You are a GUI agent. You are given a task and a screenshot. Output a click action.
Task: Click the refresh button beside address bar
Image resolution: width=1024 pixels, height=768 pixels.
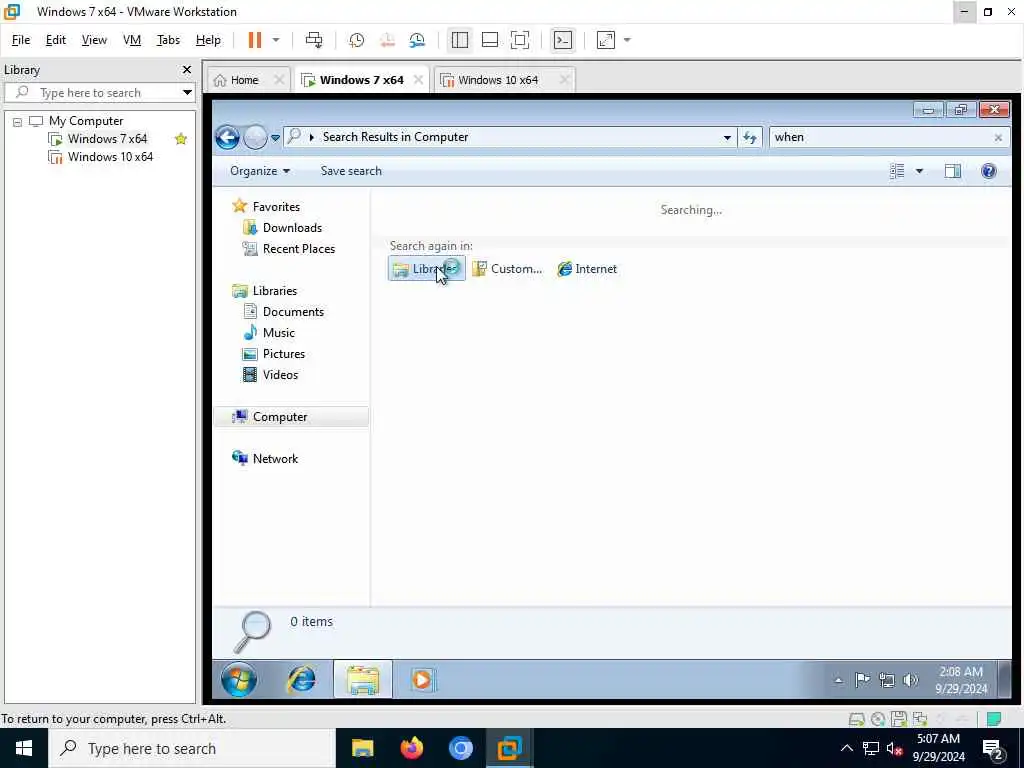(x=750, y=137)
